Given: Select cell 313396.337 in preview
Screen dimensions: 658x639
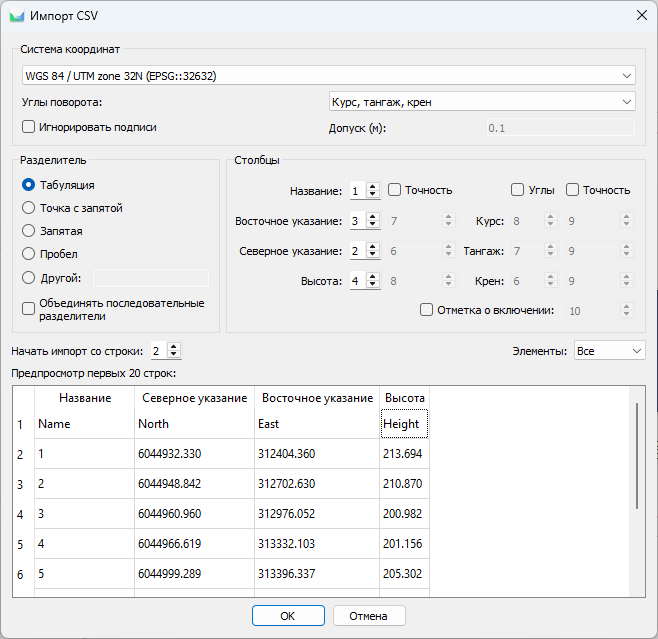Looking at the screenshot, I should tap(317, 574).
